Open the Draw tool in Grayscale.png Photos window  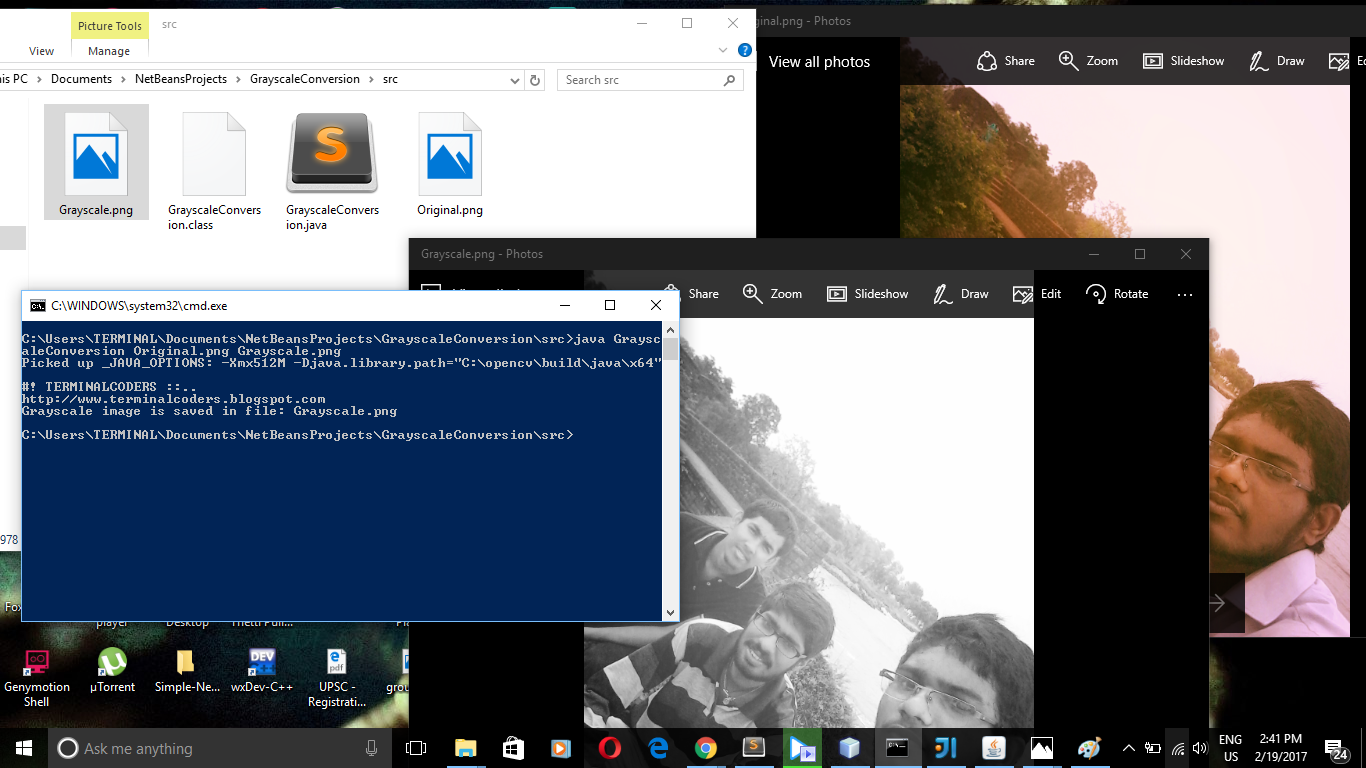coord(960,293)
